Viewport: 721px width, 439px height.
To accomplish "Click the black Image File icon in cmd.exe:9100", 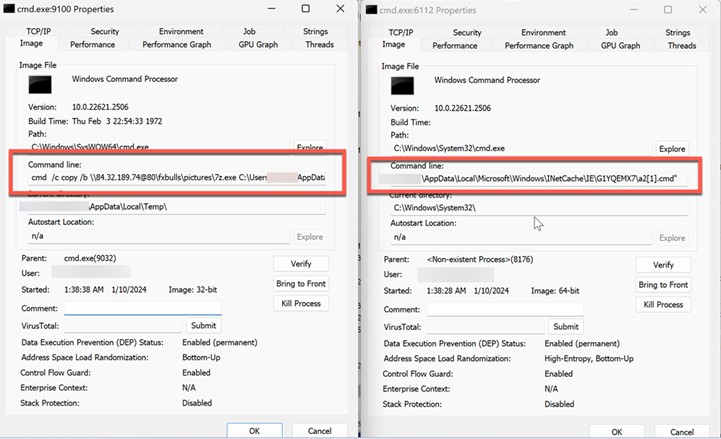I will point(38,87).
